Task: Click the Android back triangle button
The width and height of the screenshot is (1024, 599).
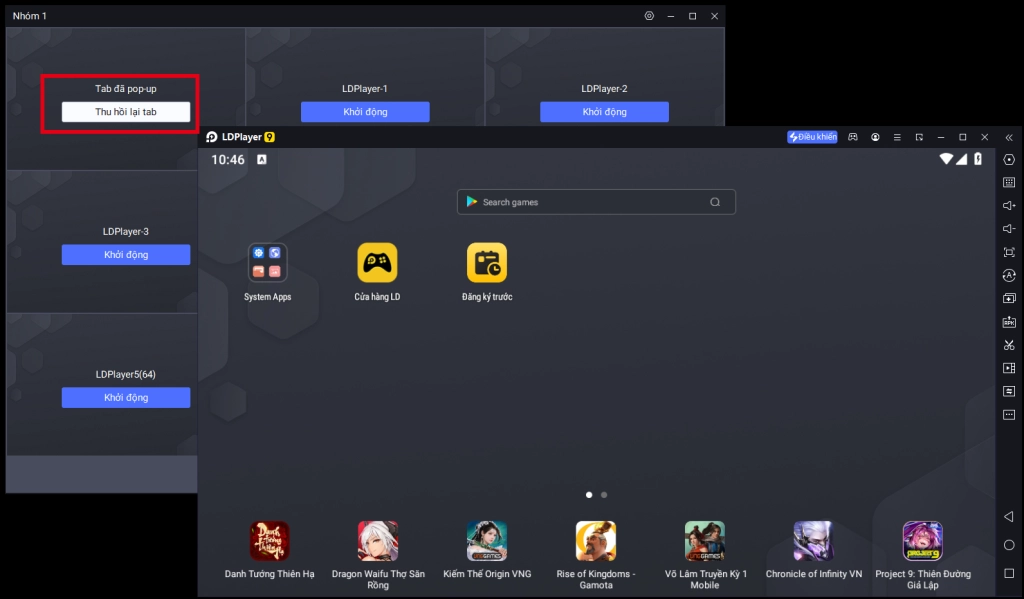Action: 1008,516
